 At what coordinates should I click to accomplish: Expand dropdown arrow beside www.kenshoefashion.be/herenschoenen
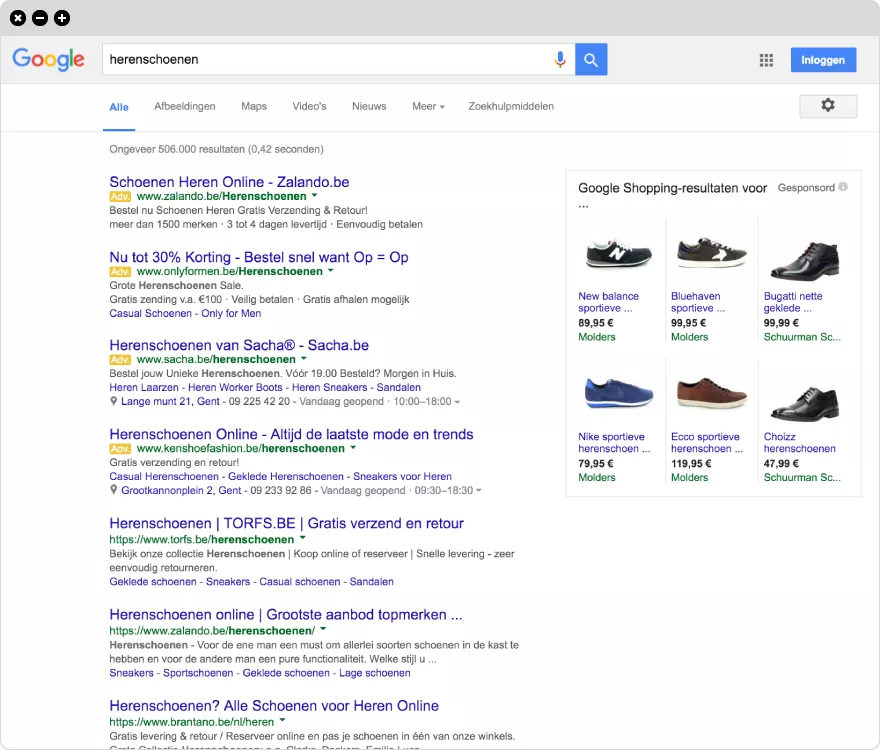point(353,447)
